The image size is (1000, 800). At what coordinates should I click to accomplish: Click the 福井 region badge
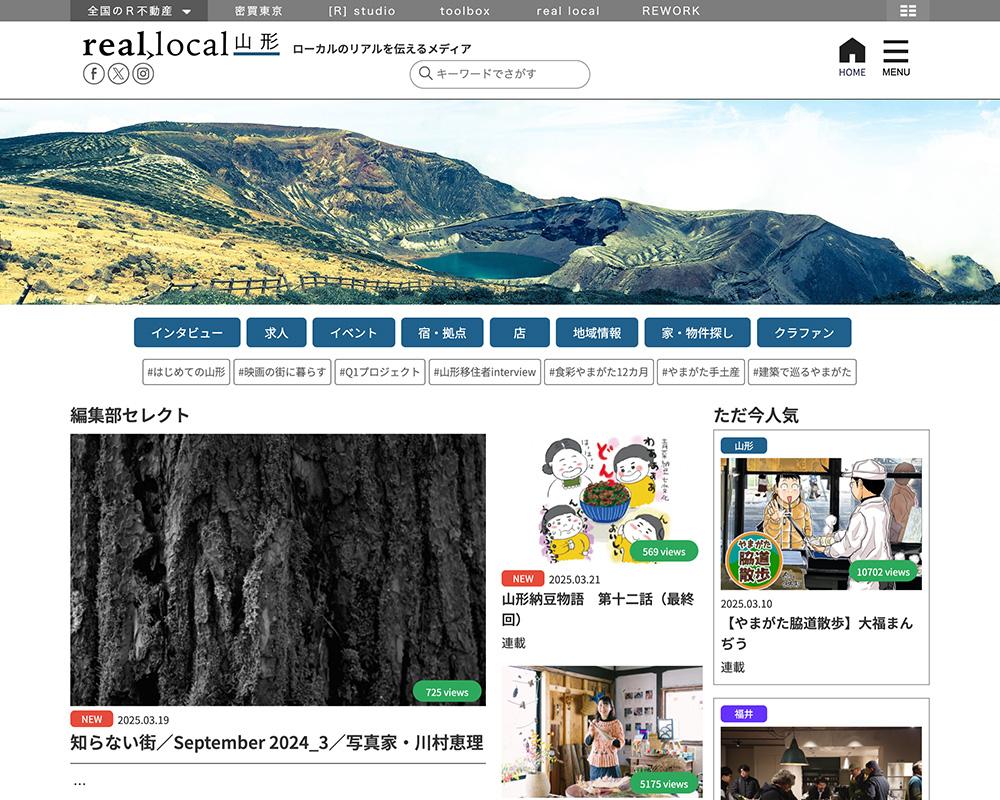point(744,714)
